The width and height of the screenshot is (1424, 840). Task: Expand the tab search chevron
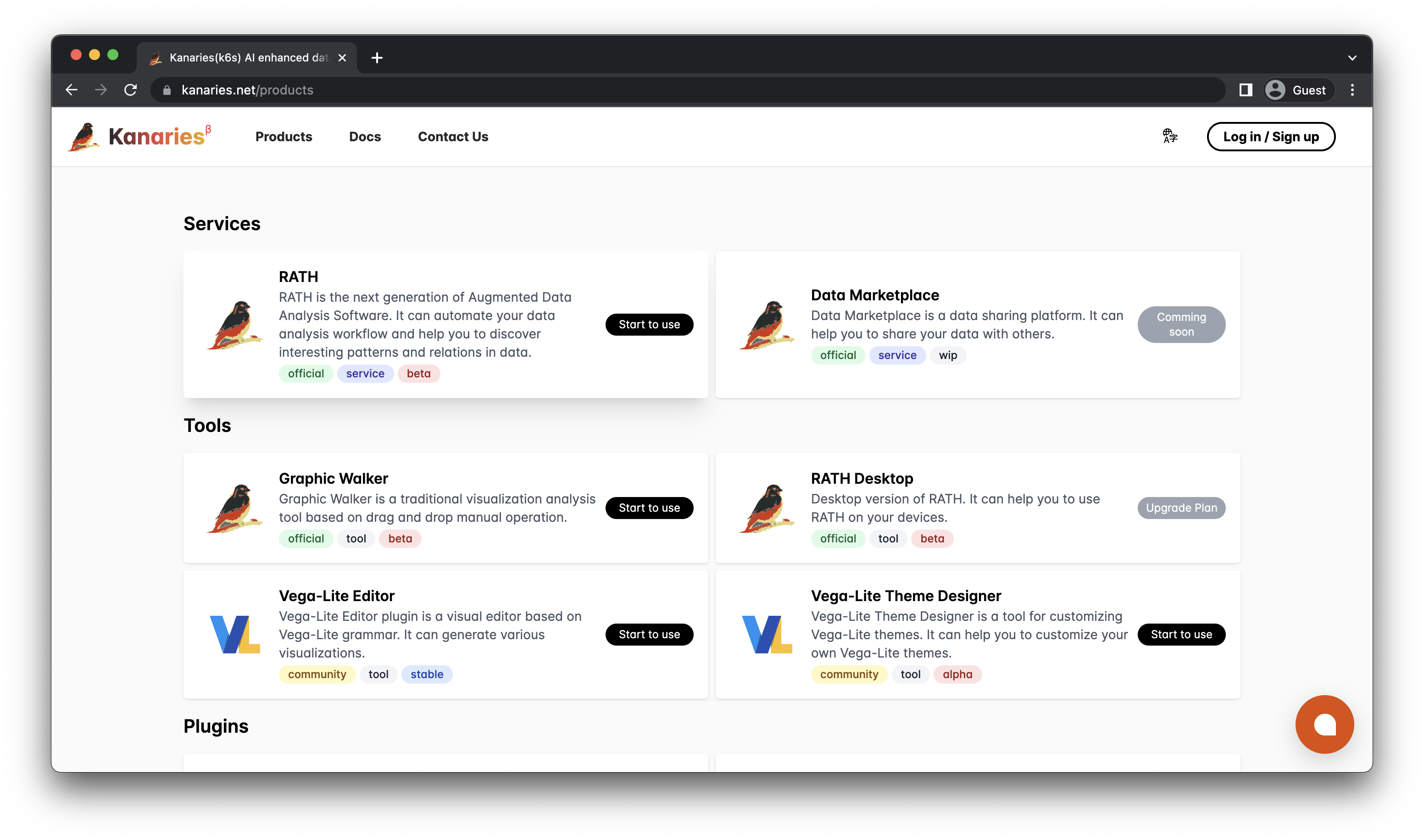1352,58
